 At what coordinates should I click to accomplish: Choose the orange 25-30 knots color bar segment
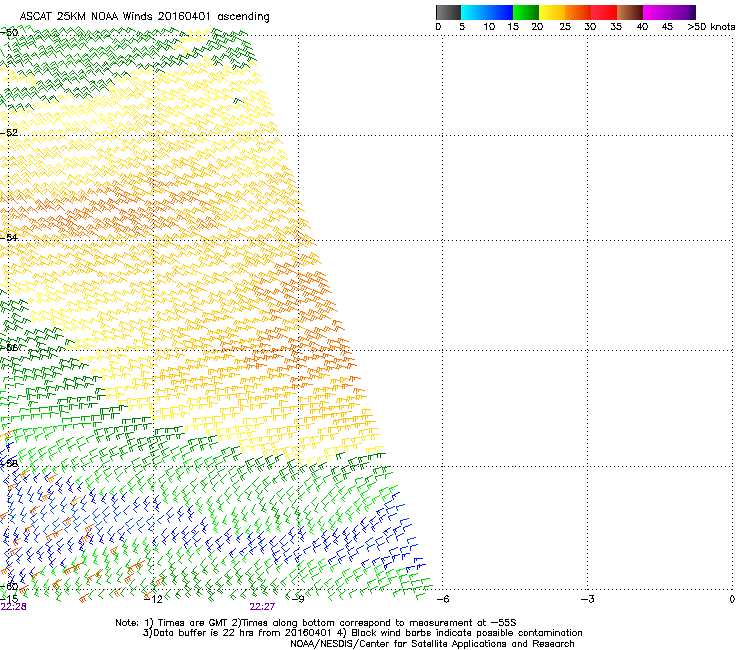point(578,12)
